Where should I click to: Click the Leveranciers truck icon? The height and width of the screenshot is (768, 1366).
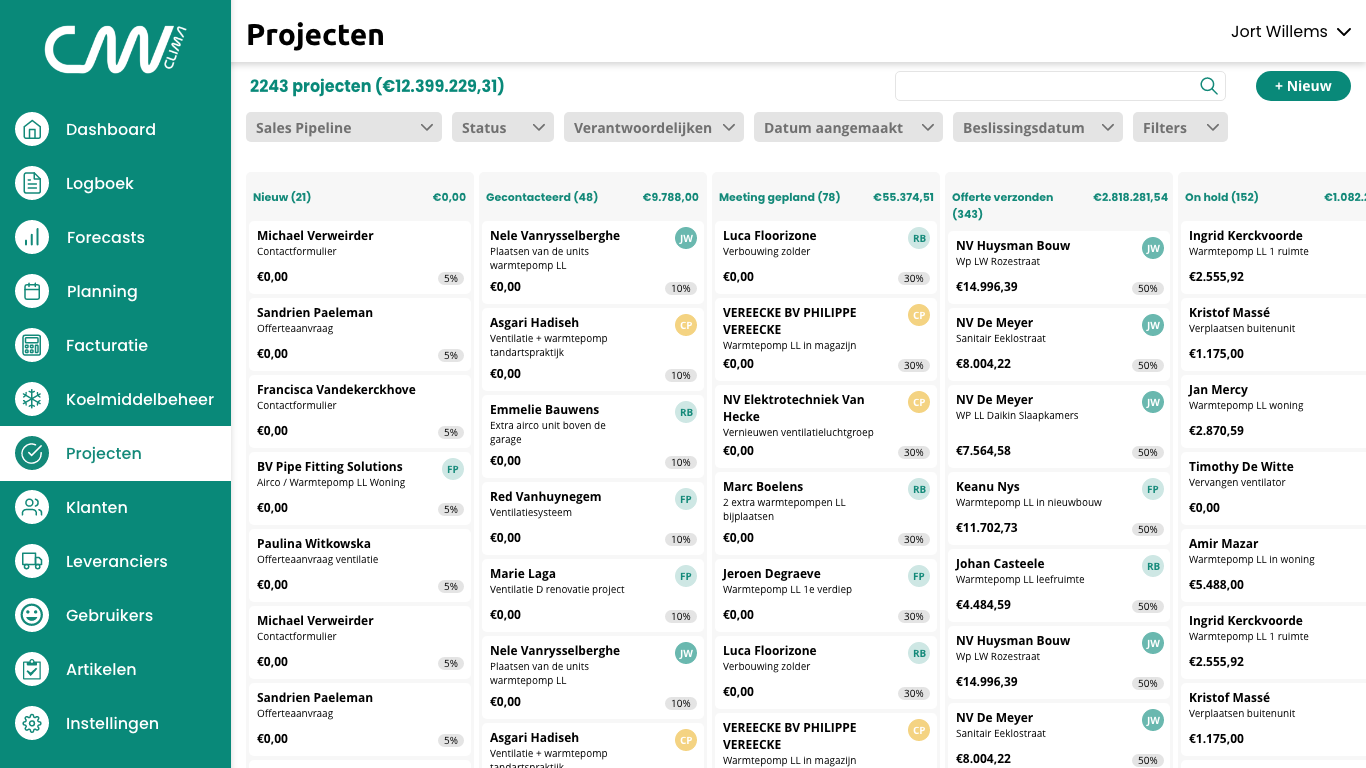[32, 561]
